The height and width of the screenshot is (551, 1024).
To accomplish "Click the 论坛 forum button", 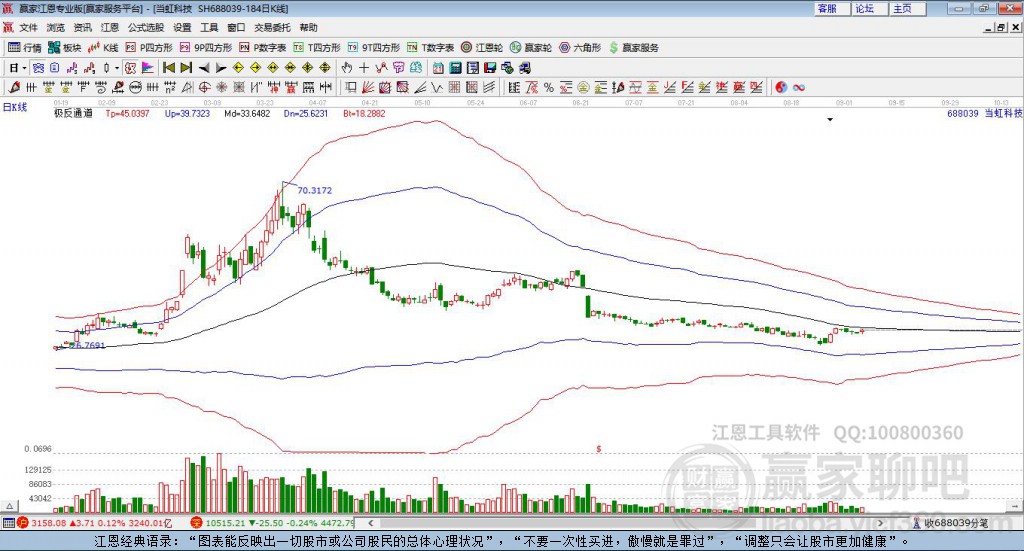I will [x=869, y=8].
